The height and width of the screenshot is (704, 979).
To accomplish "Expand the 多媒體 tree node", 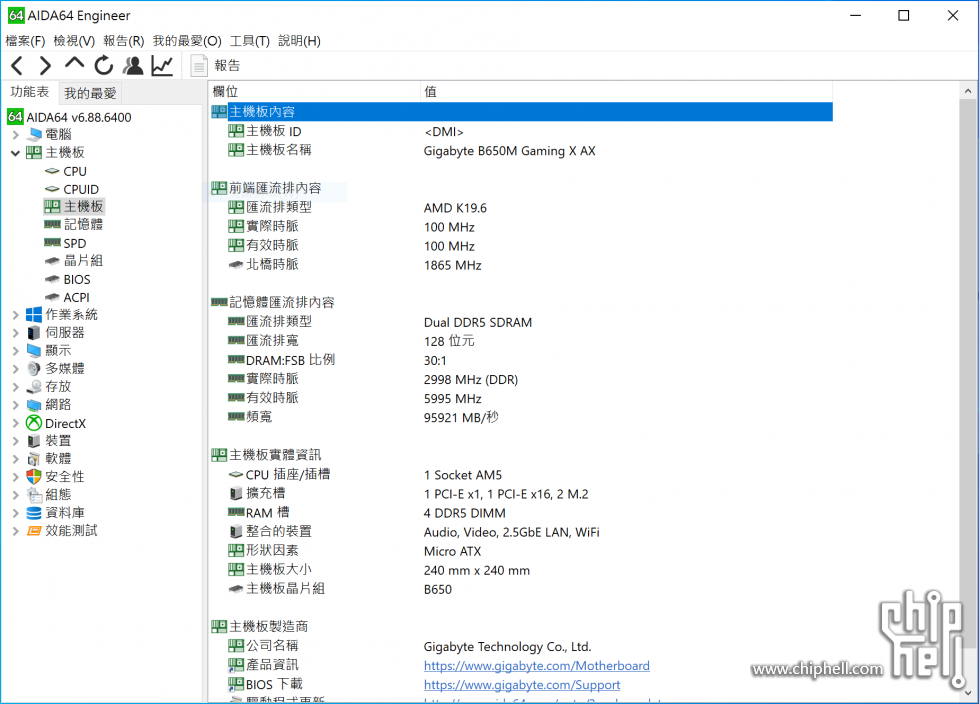I will pos(16,369).
